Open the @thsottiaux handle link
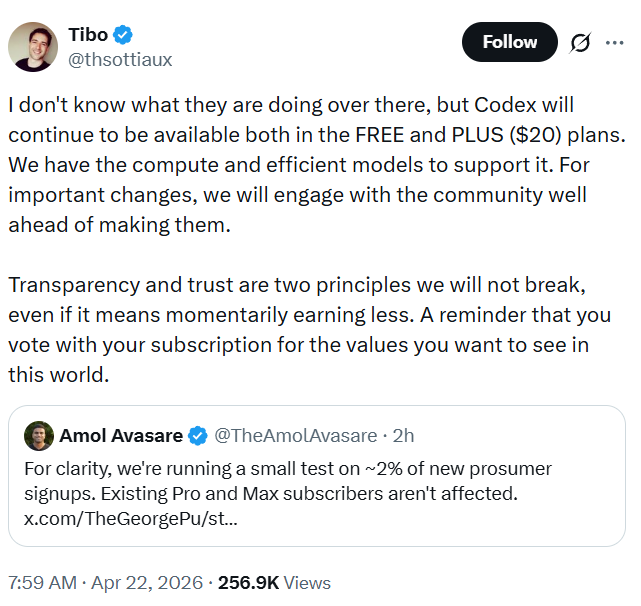Viewport: 641px width, 606px height. [x=120, y=60]
